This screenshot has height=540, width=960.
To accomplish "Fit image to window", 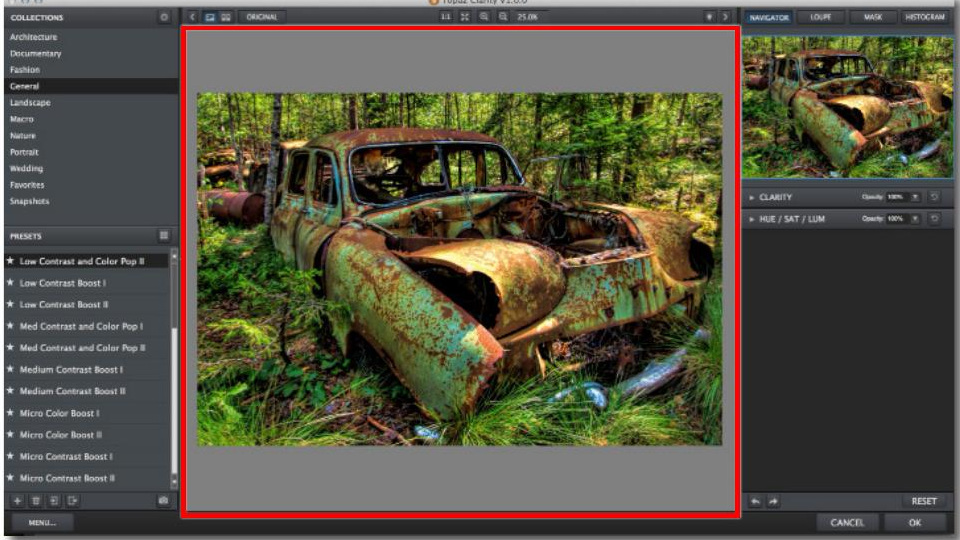I will tap(465, 17).
